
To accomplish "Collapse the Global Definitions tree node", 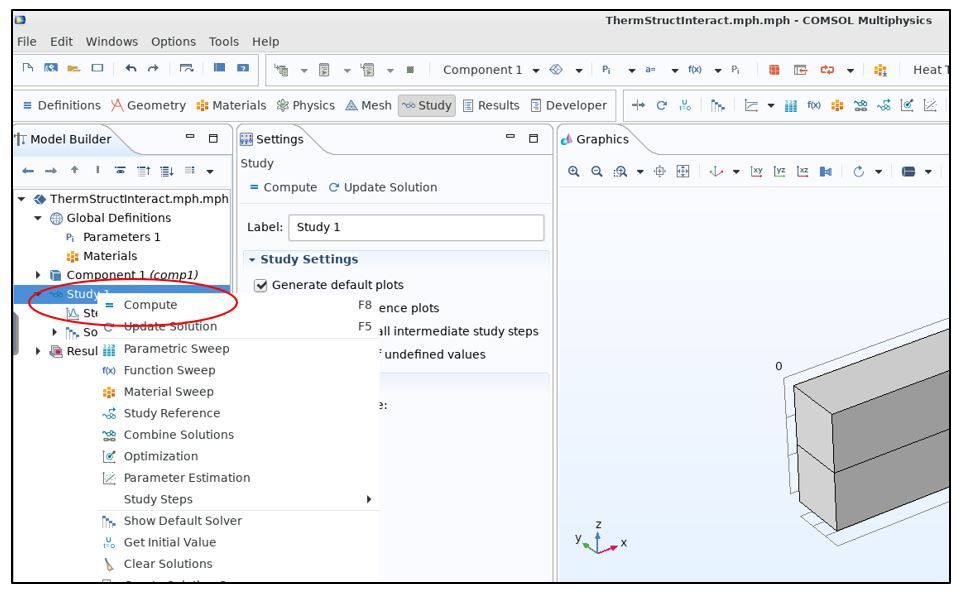I will pyautogui.click(x=38, y=218).
